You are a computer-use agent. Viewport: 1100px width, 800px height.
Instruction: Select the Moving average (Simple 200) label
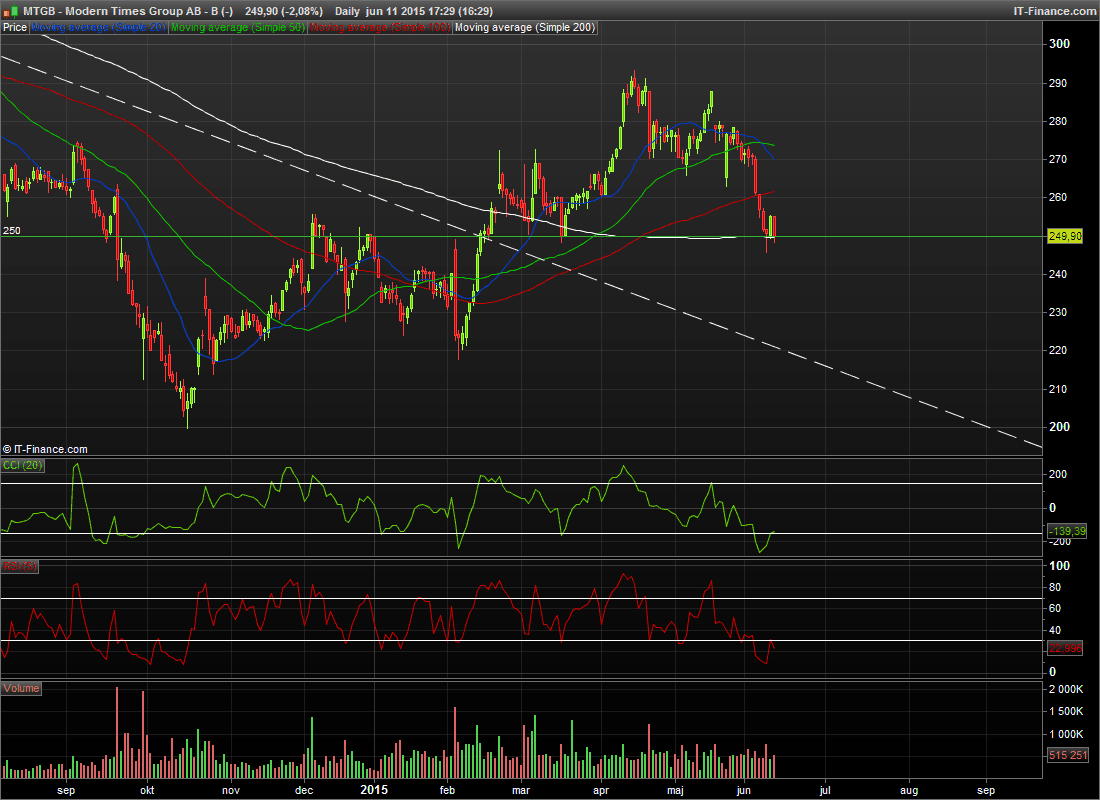click(525, 28)
